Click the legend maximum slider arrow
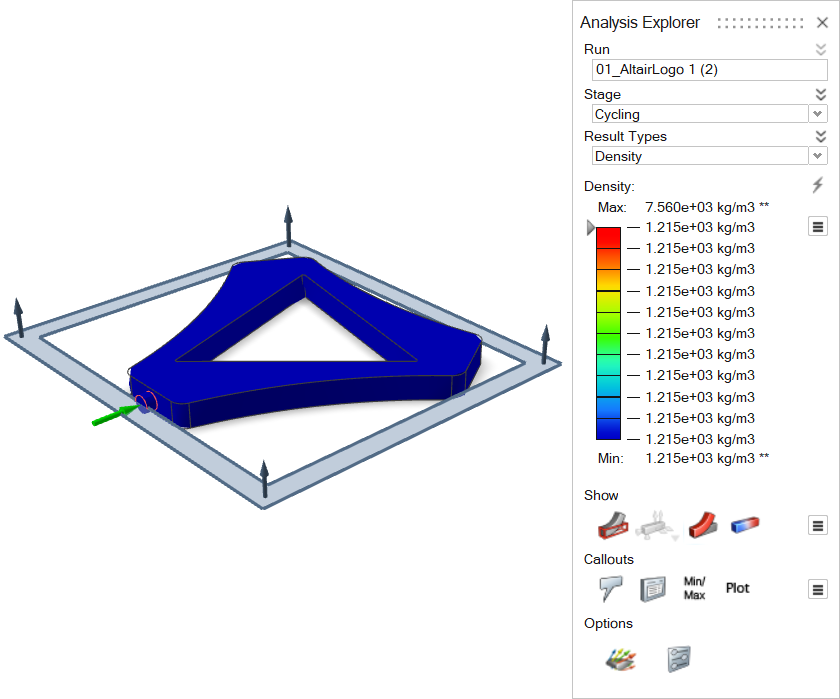This screenshot has height=699, width=840. 590,227
